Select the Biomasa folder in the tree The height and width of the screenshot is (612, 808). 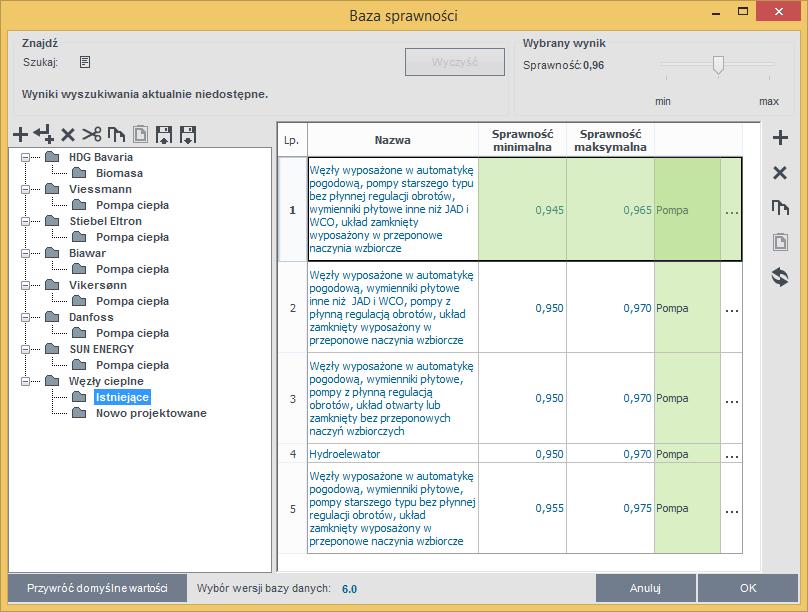tap(119, 173)
